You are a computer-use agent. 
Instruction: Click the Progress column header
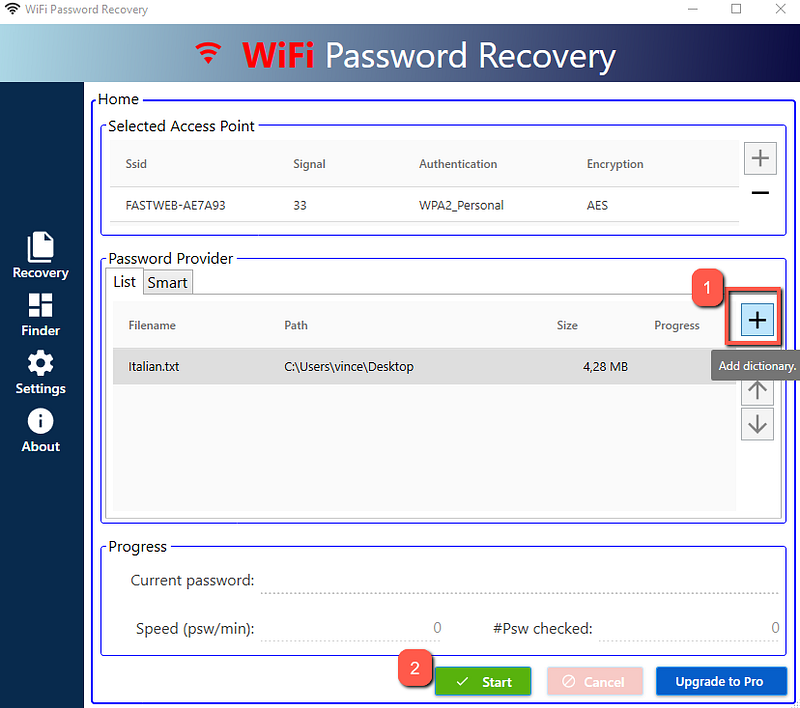click(677, 325)
